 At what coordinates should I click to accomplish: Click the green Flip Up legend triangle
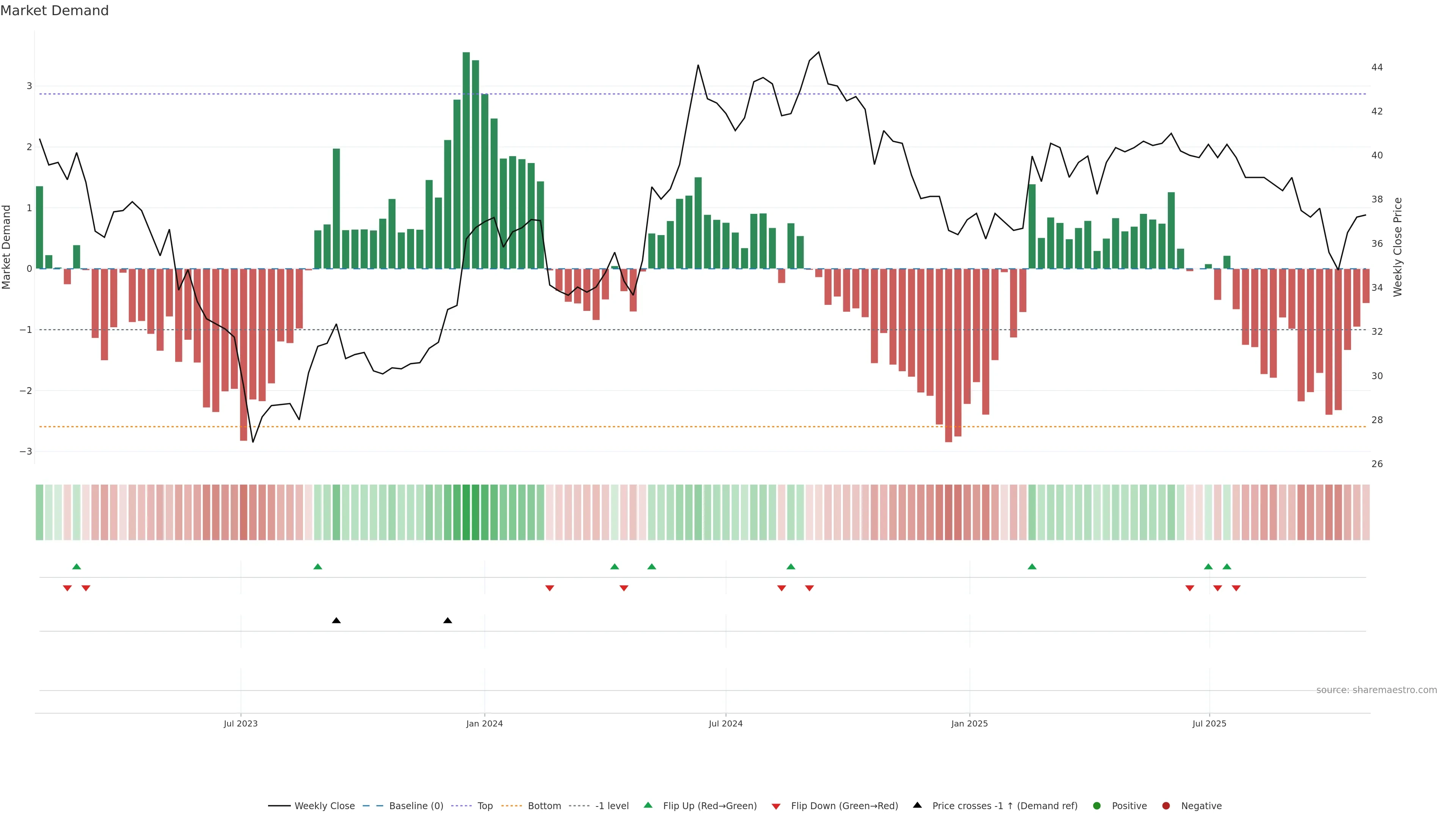(x=648, y=805)
